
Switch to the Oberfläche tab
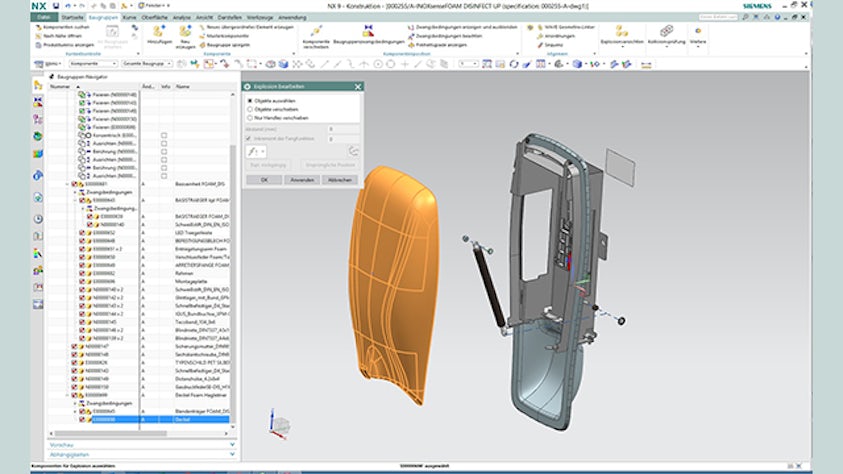click(154, 17)
